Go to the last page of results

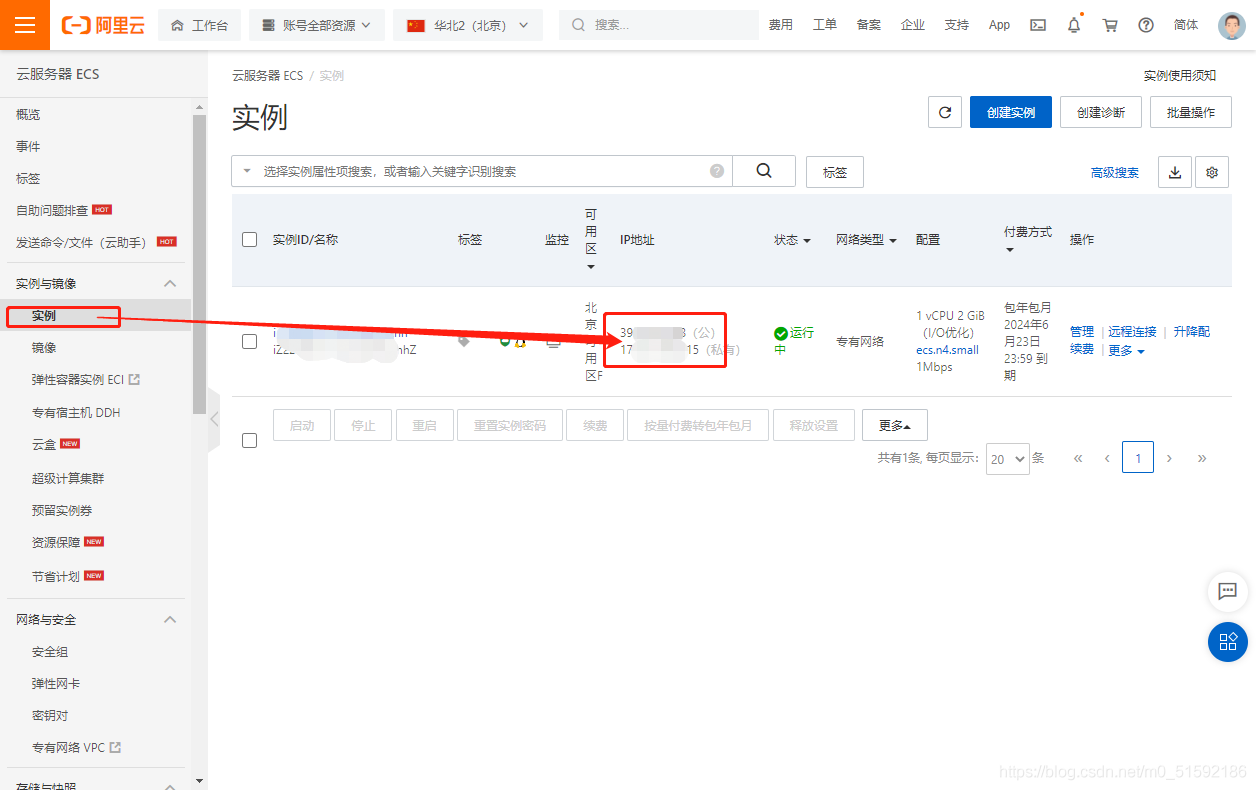point(1202,458)
